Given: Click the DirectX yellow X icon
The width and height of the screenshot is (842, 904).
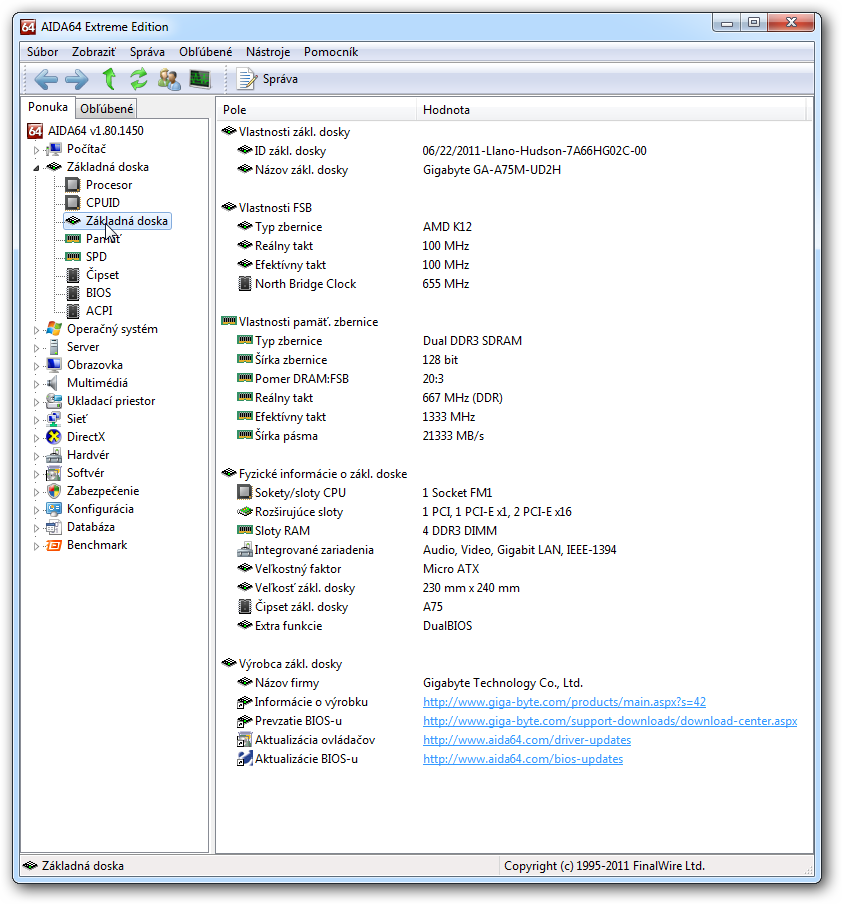Looking at the screenshot, I should [x=54, y=437].
